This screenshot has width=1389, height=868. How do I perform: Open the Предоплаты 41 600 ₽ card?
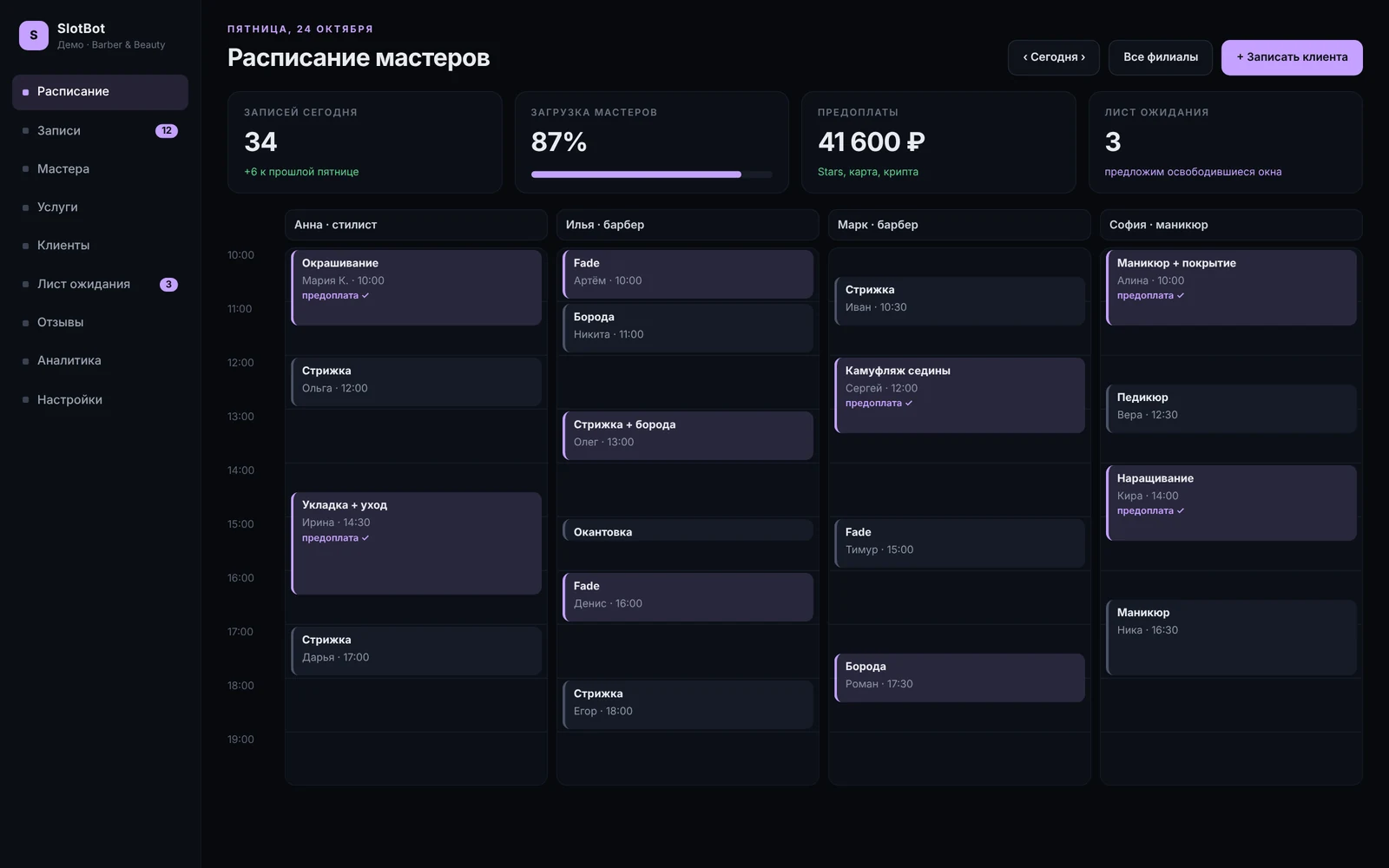(938, 142)
